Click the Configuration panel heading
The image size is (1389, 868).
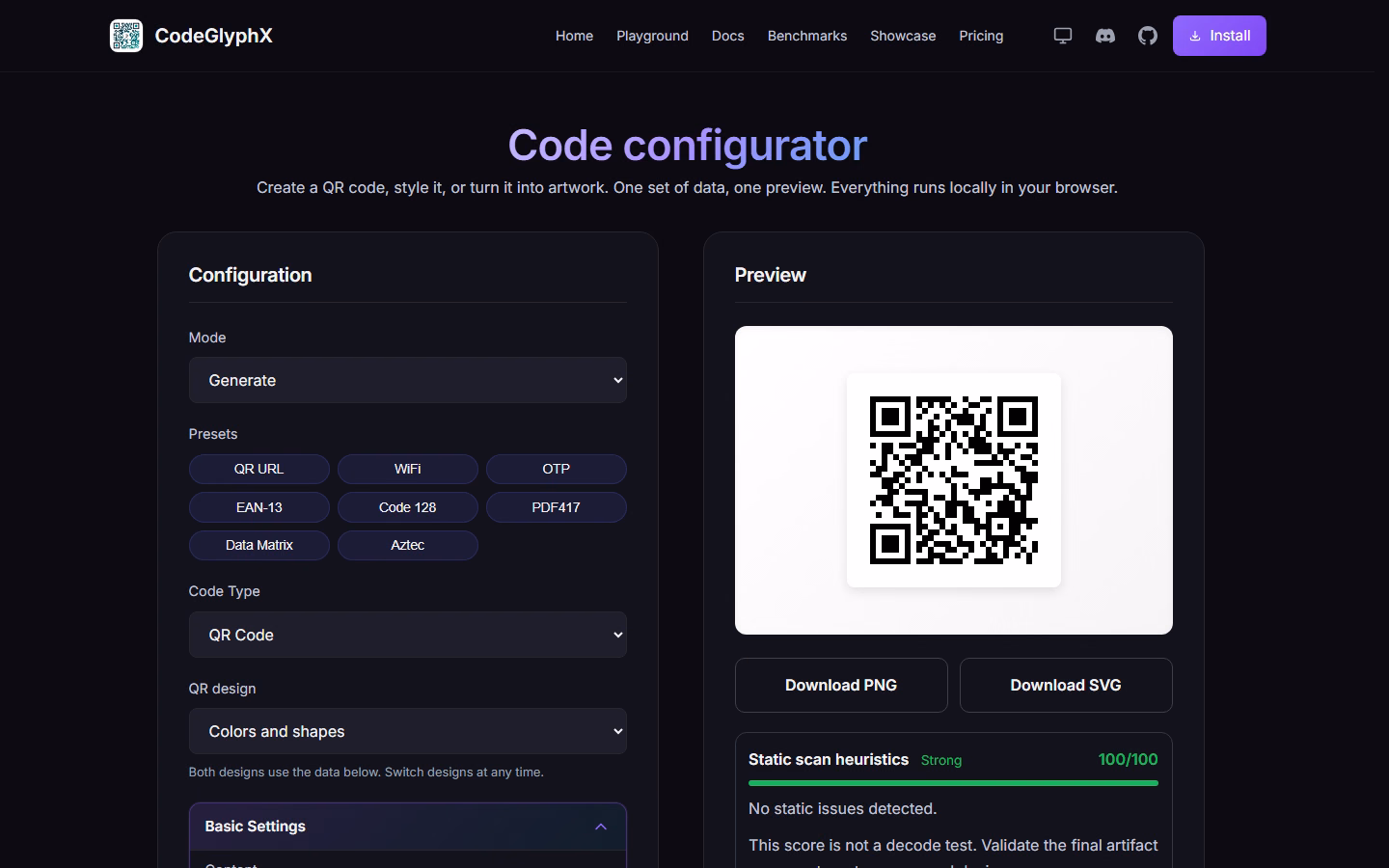tap(250, 275)
